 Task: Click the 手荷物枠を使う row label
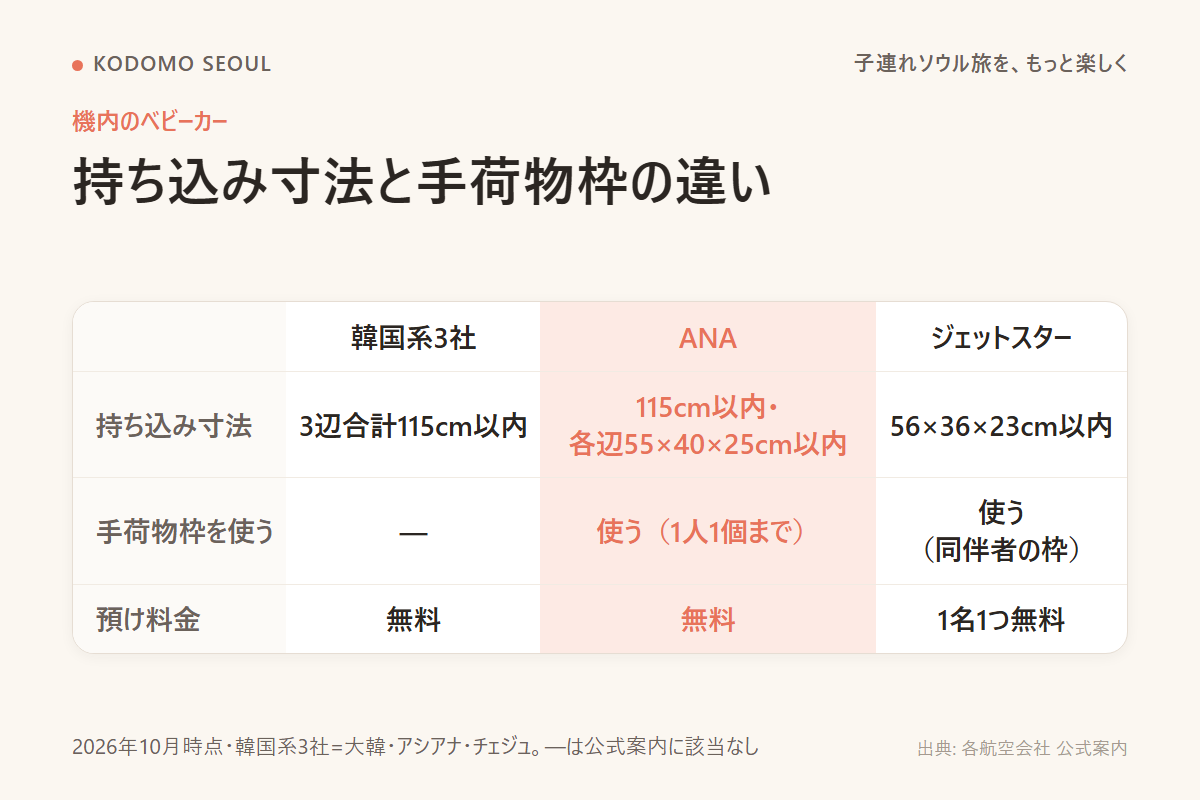(185, 532)
